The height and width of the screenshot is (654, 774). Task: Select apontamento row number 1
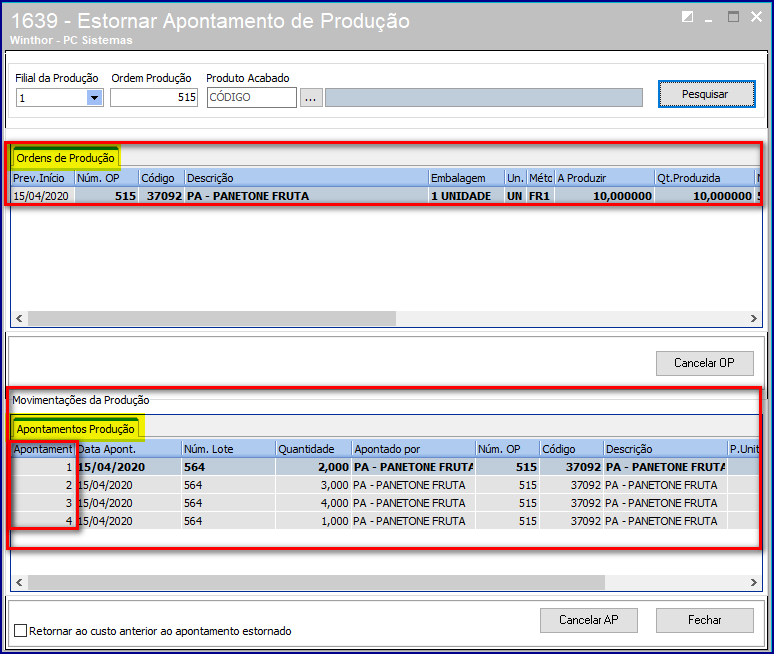click(385, 467)
